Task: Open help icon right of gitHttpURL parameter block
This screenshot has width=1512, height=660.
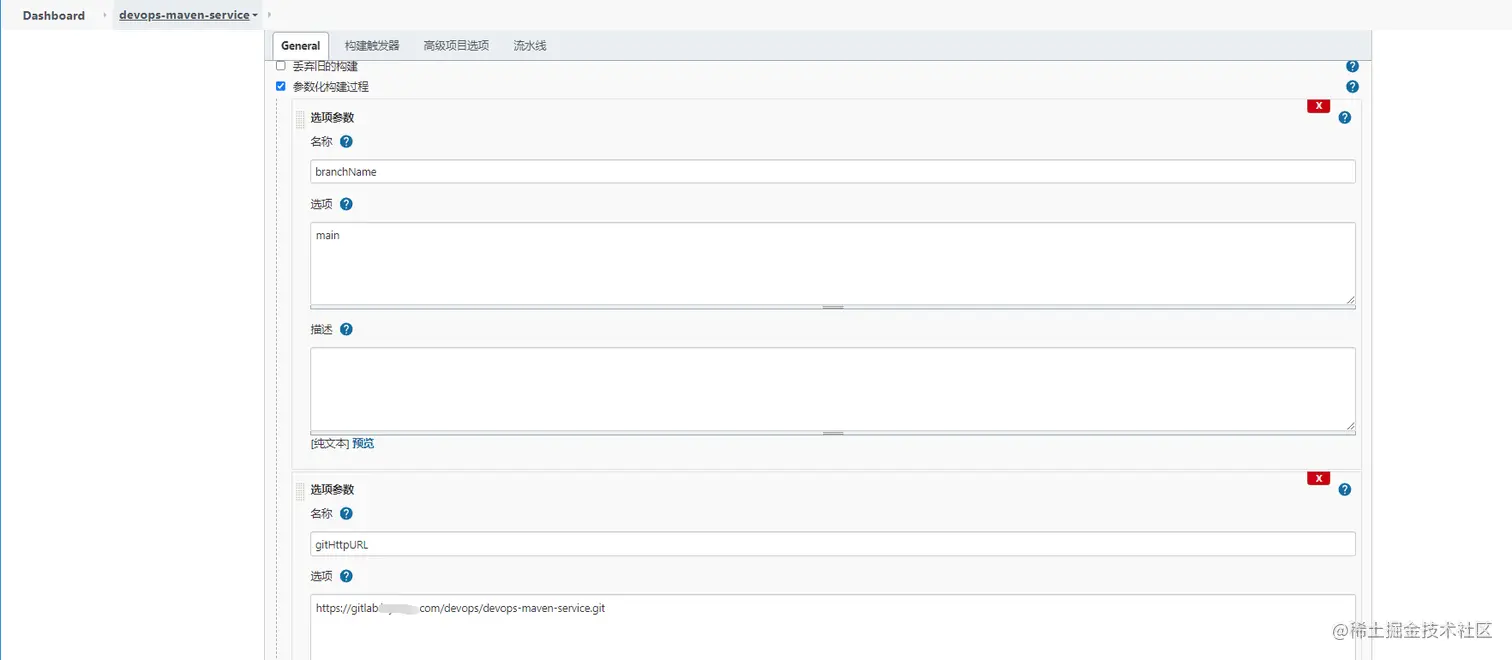Action: (1344, 489)
